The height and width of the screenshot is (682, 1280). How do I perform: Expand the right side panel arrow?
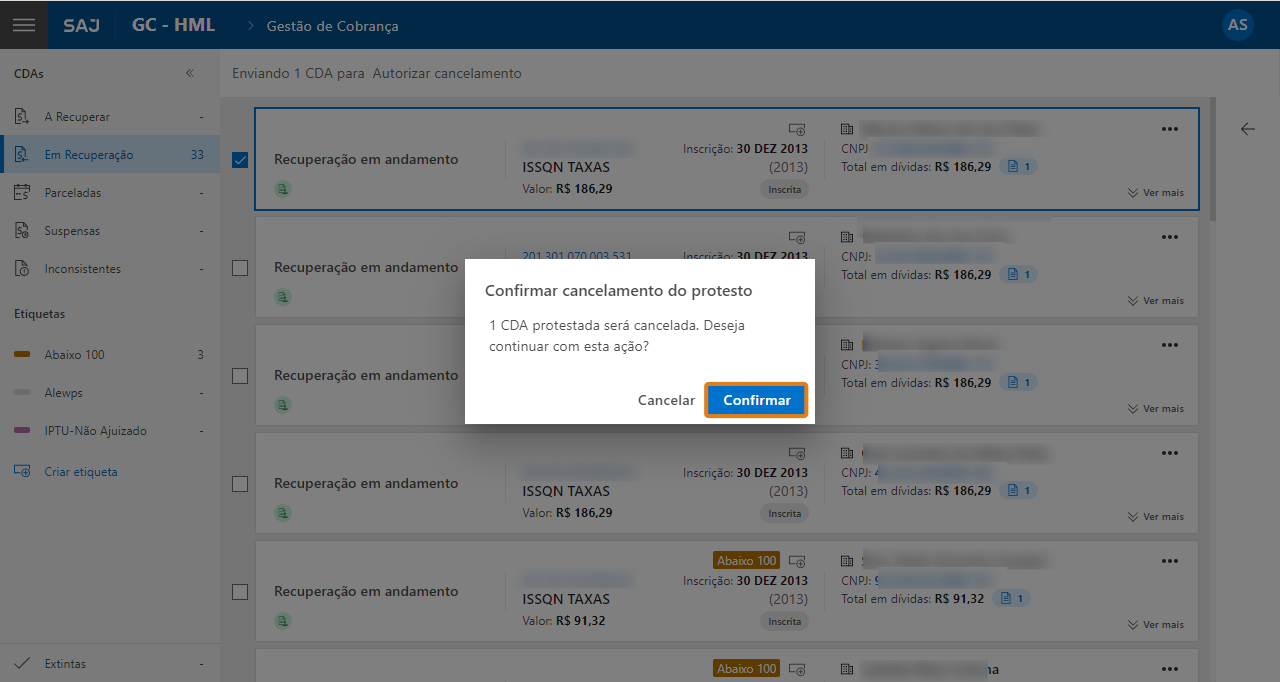click(1247, 129)
